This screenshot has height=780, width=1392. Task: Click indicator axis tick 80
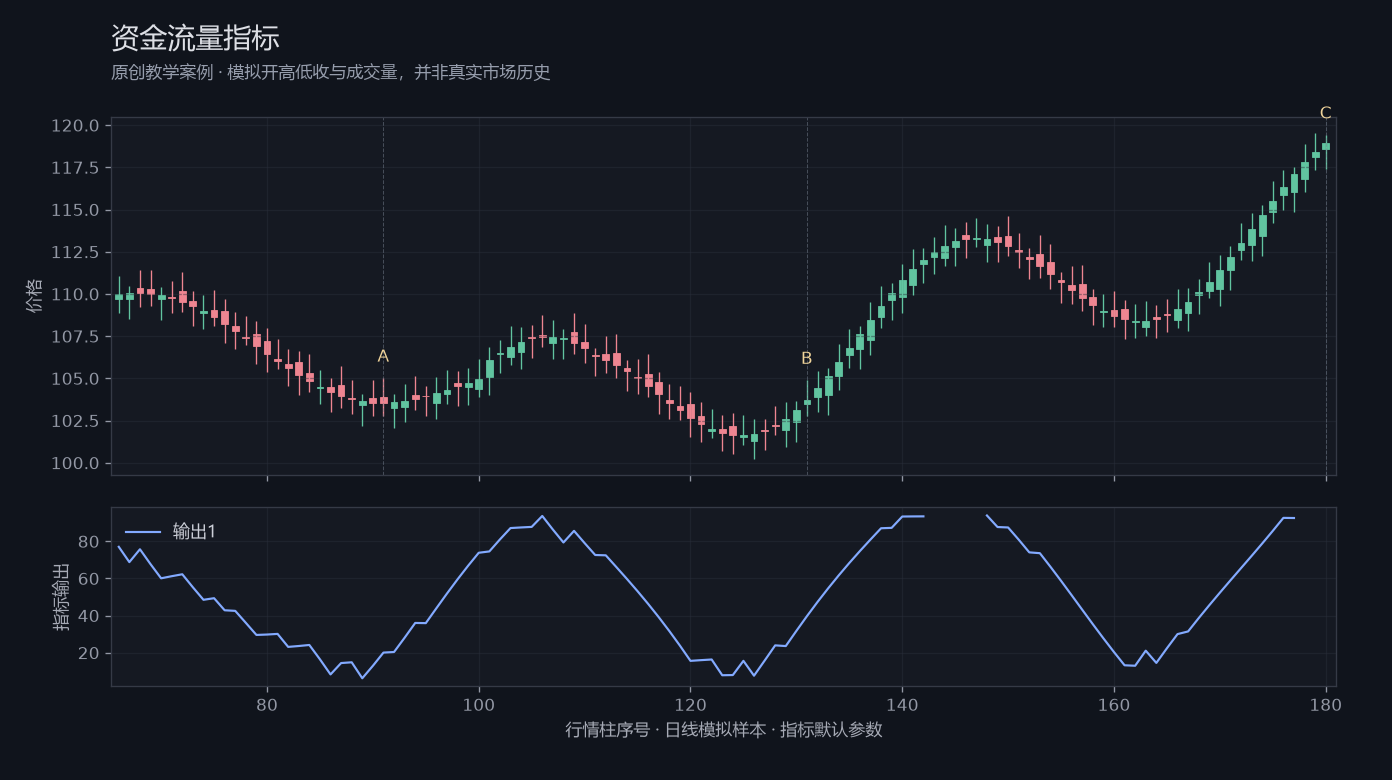[89, 542]
